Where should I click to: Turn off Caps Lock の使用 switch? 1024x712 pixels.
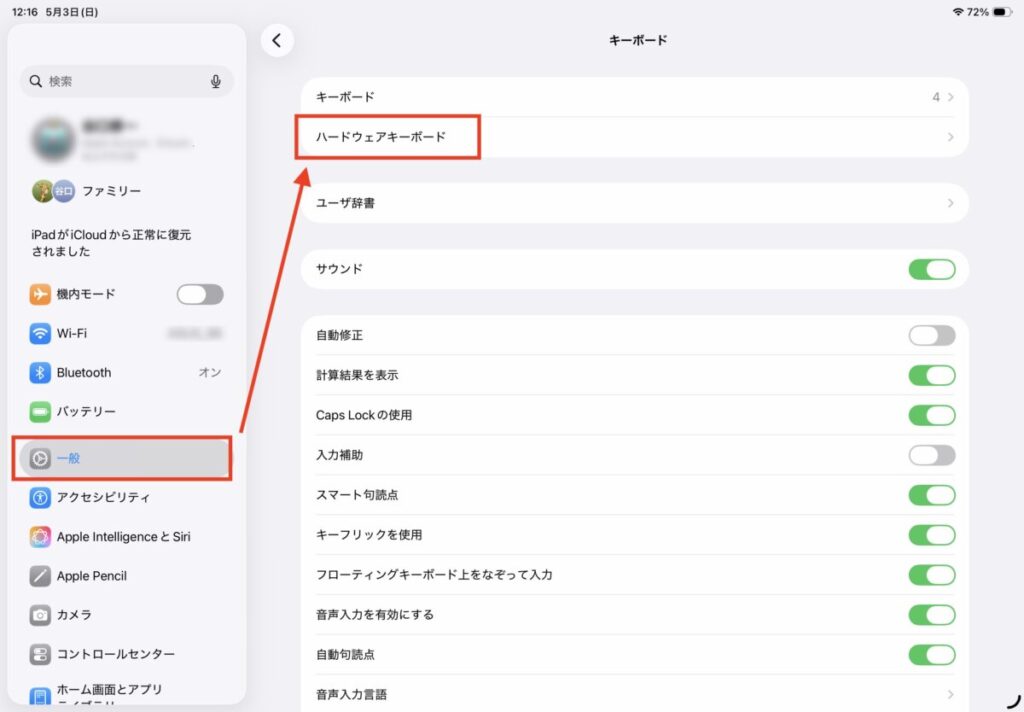pos(932,415)
